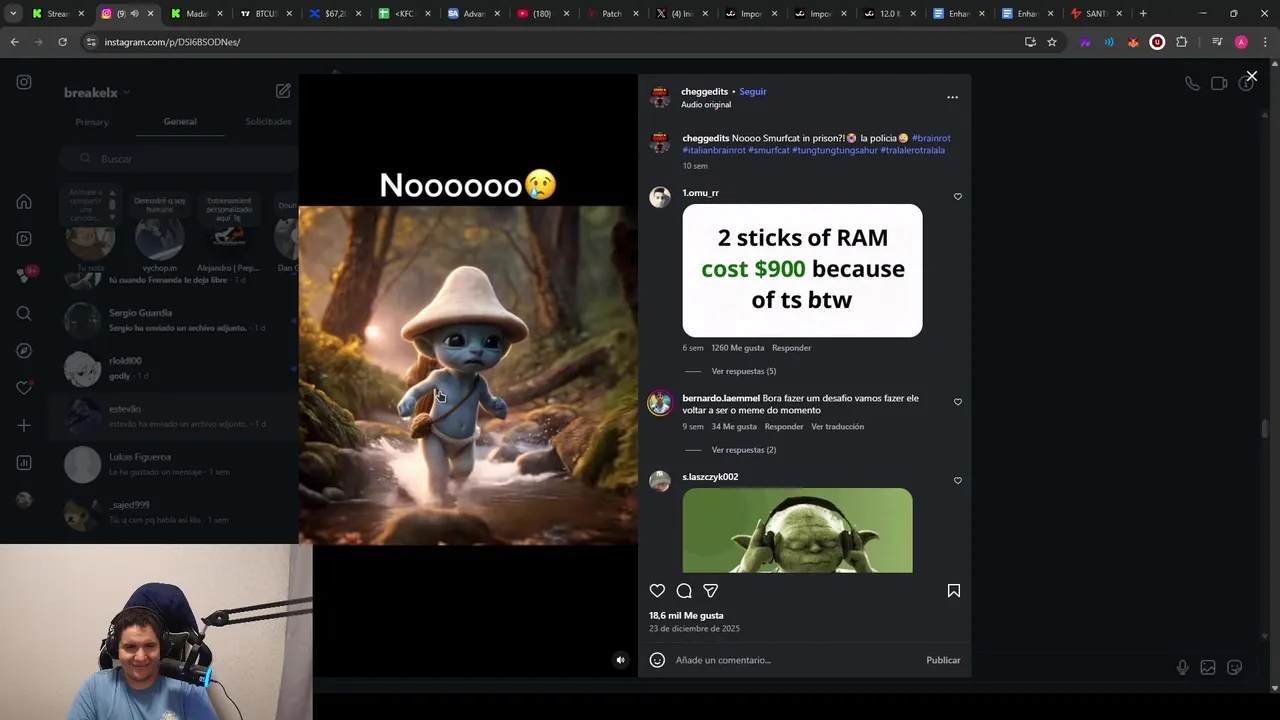
Task: Like s.laszczyk002's comment
Action: (x=958, y=481)
